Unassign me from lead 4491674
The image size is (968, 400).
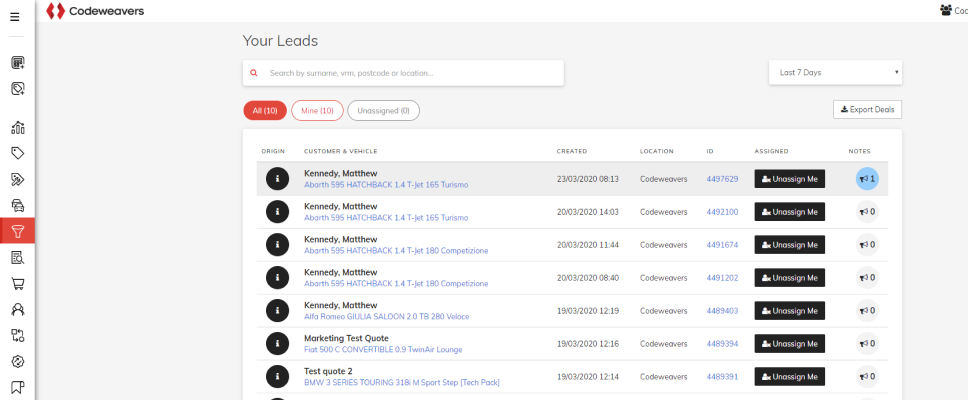coord(790,244)
